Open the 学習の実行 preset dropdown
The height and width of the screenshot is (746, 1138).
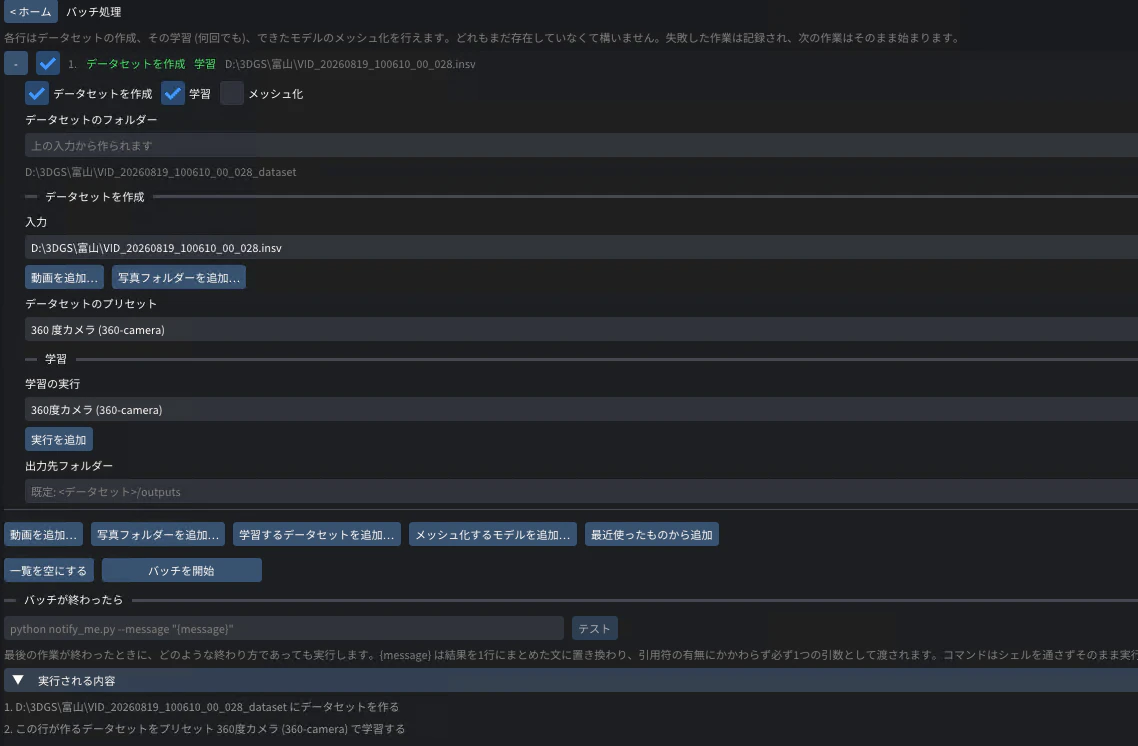click(581, 409)
